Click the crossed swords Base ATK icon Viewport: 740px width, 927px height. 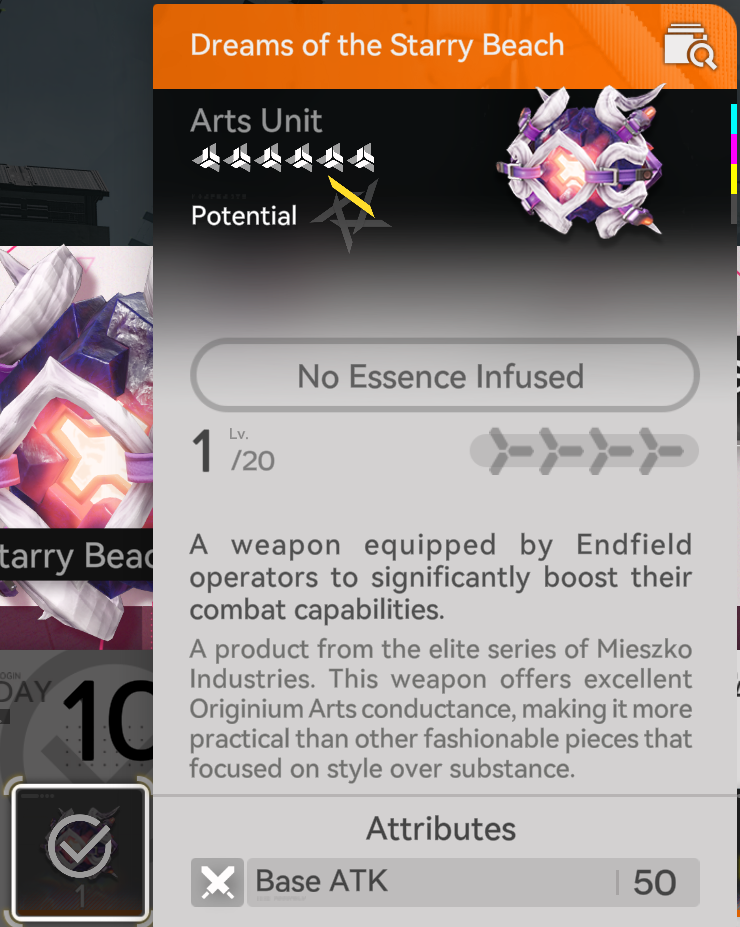218,883
